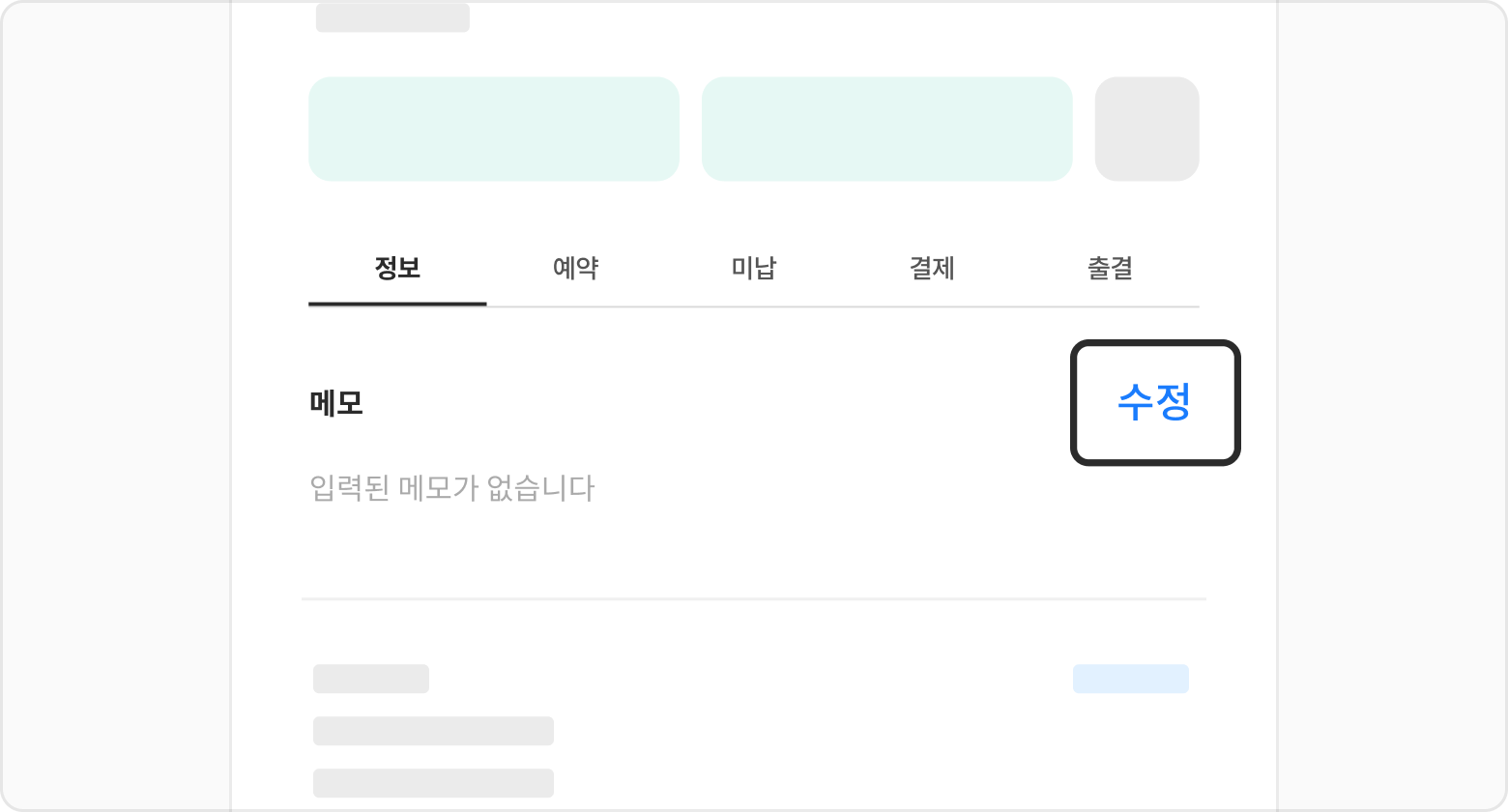Click the active underline beneath the 정보 tab

tap(397, 304)
